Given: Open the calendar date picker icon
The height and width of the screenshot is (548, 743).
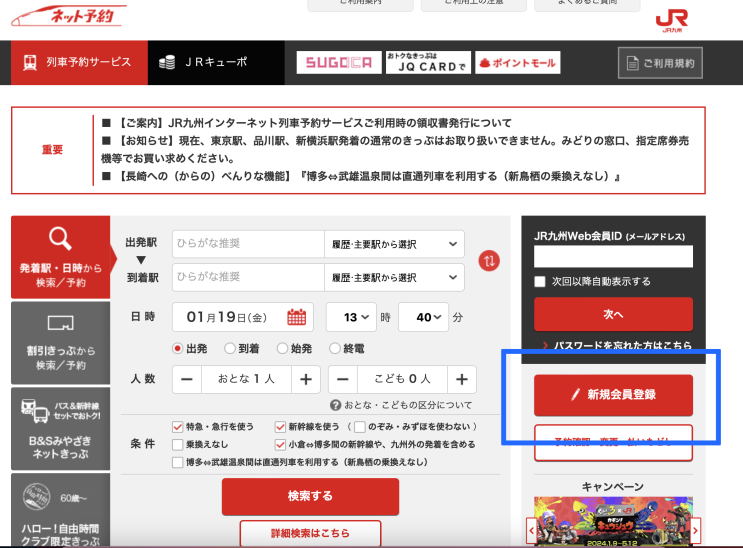Looking at the screenshot, I should (297, 317).
